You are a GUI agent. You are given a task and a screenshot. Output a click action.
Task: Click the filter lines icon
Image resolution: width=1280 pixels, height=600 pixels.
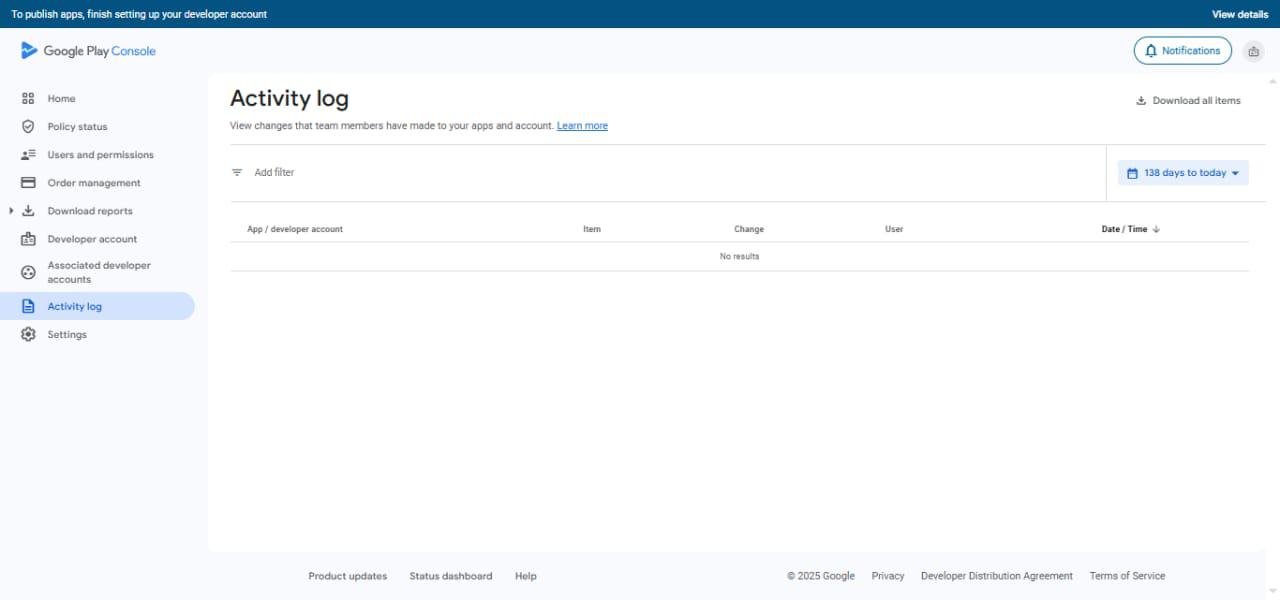pyautogui.click(x=237, y=173)
